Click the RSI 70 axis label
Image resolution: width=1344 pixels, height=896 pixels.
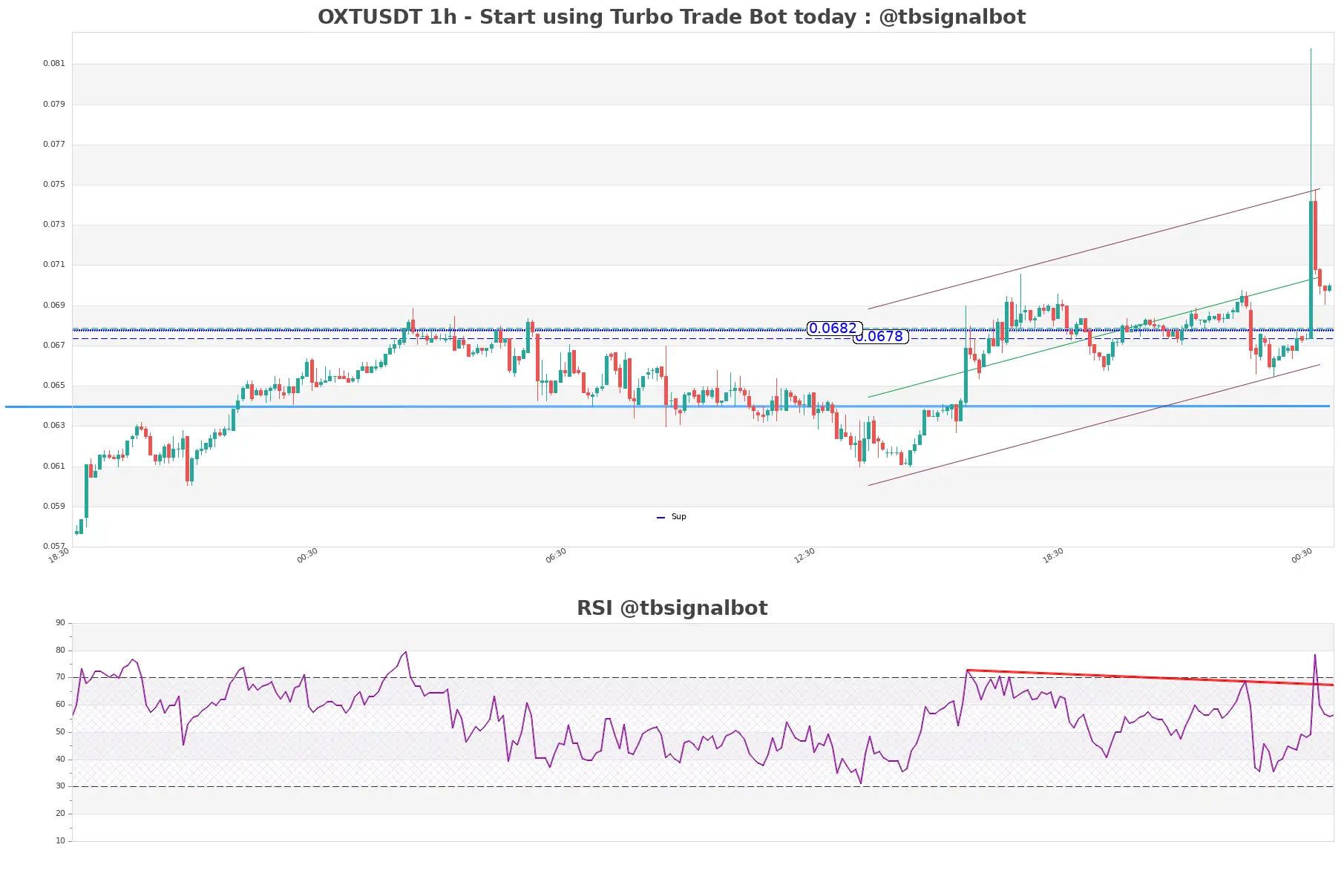pyautogui.click(x=61, y=677)
